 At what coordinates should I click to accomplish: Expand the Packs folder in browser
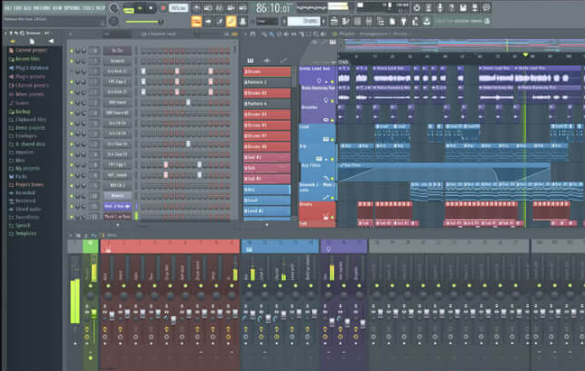coord(18,177)
